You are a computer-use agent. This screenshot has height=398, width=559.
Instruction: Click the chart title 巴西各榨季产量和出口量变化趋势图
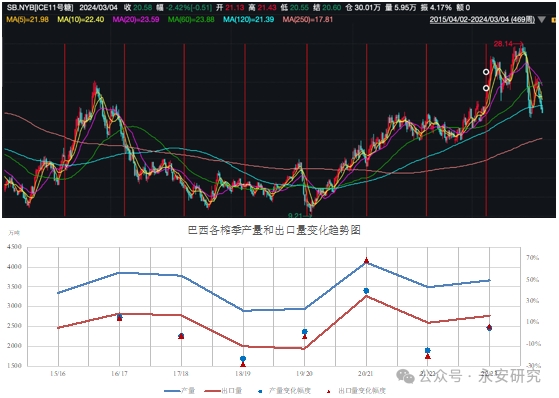coord(274,230)
